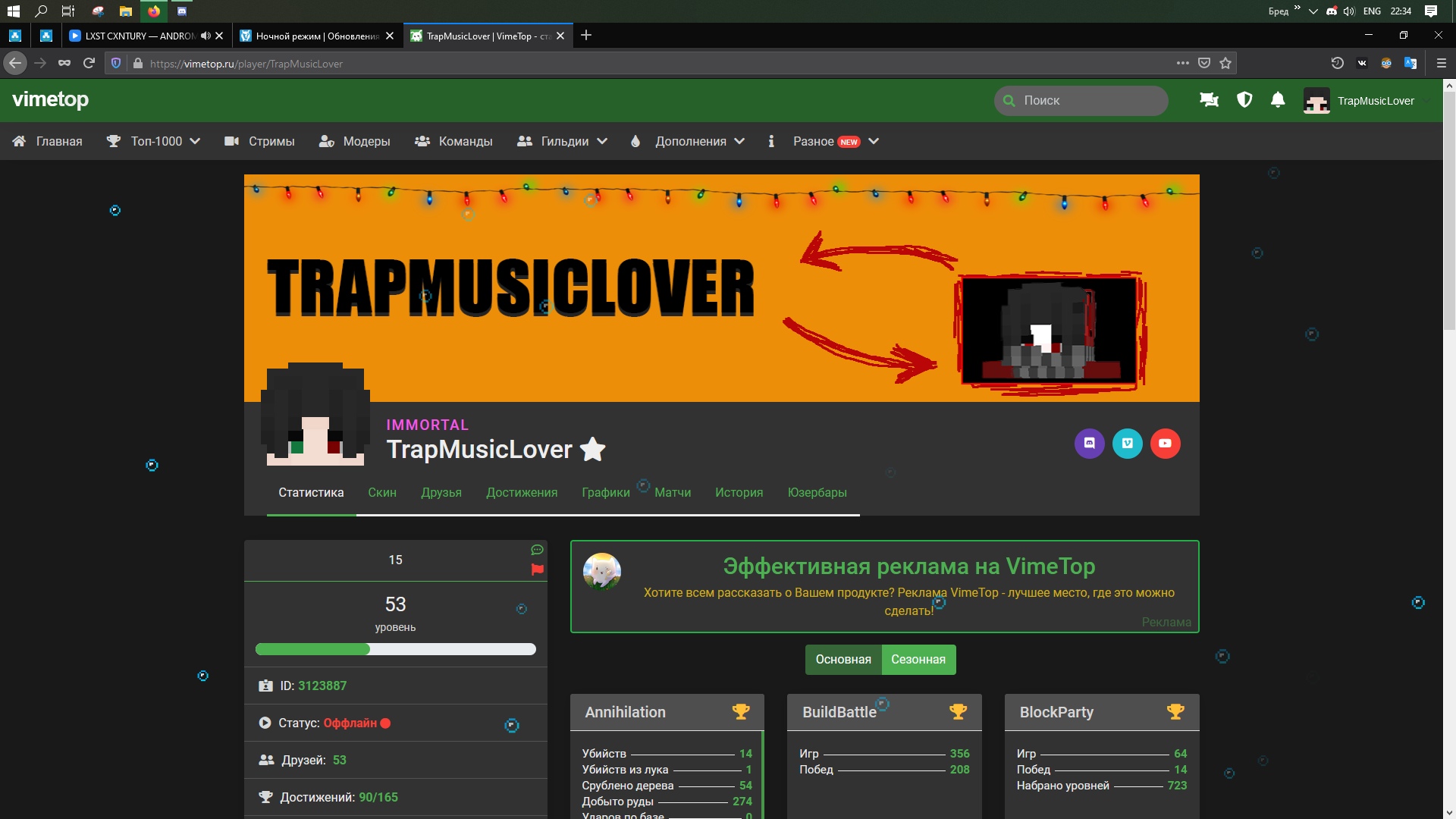Viewport: 1456px width, 819px height.
Task: Click the Эффективная реклама на VimeTop ad banner
Action: coord(885,587)
